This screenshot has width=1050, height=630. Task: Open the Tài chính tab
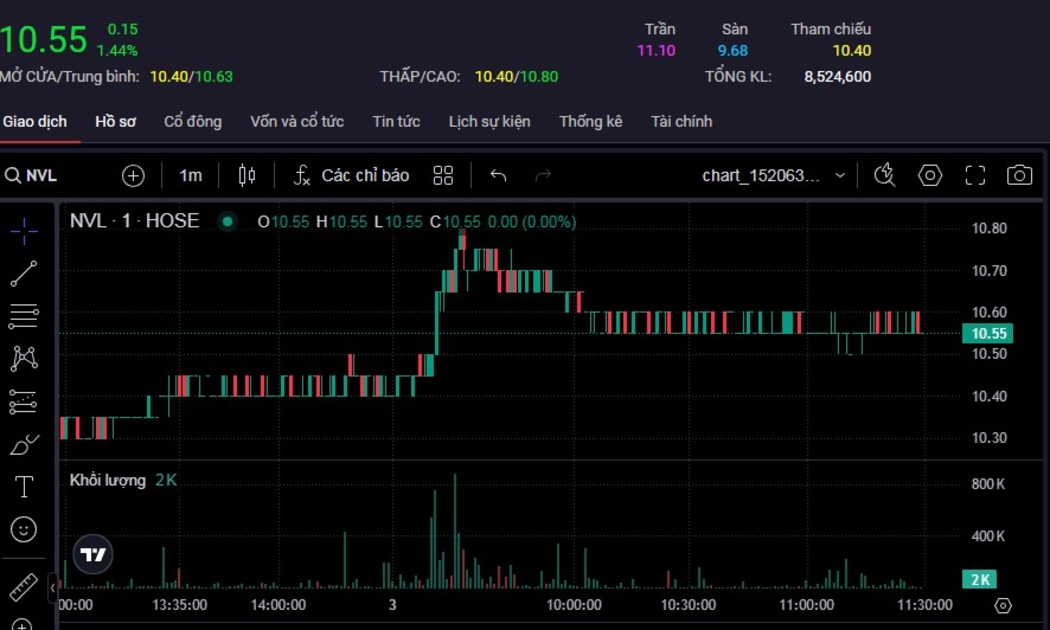pyautogui.click(x=681, y=122)
